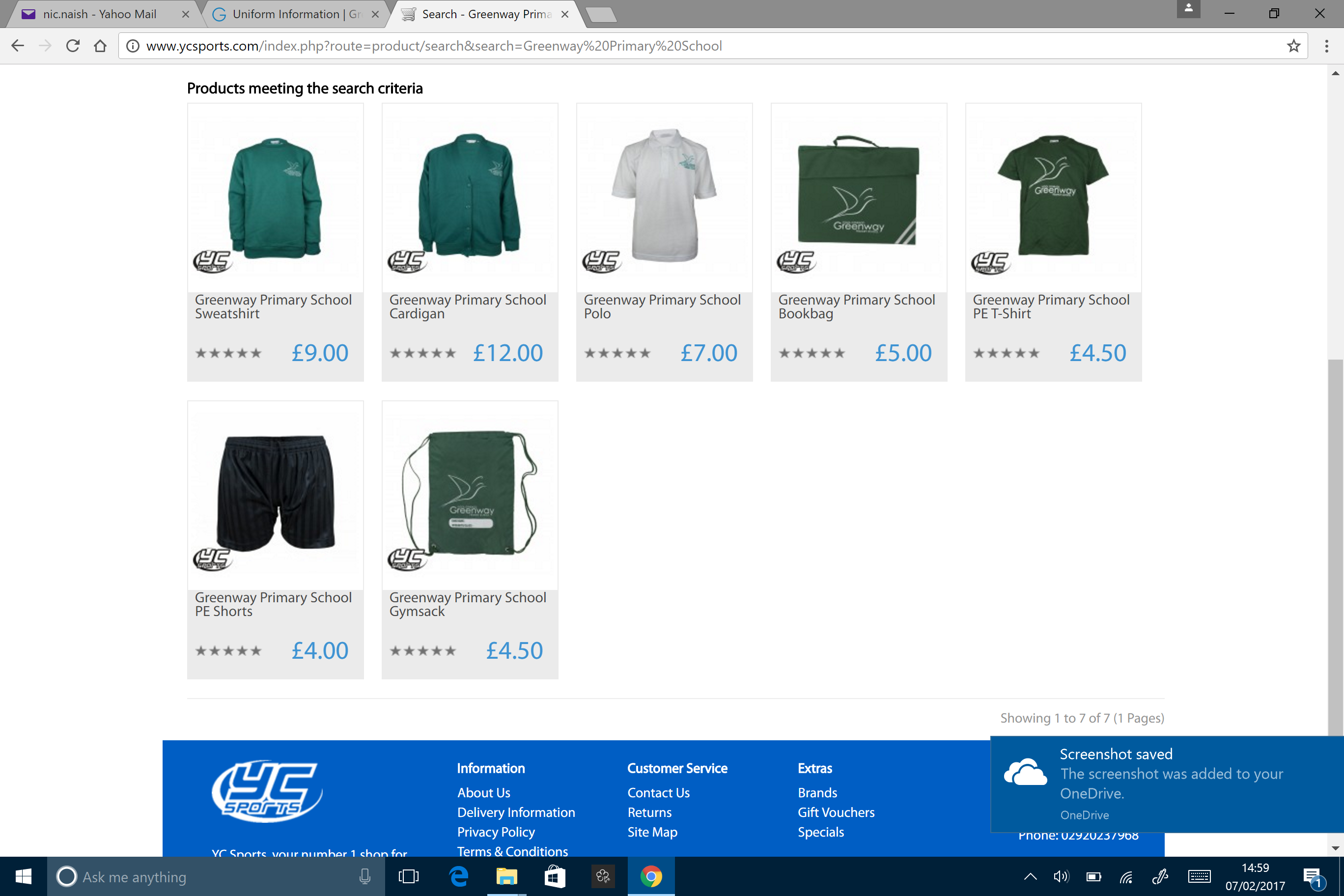Open Greenway Primary School Gymsack link

coord(468,605)
